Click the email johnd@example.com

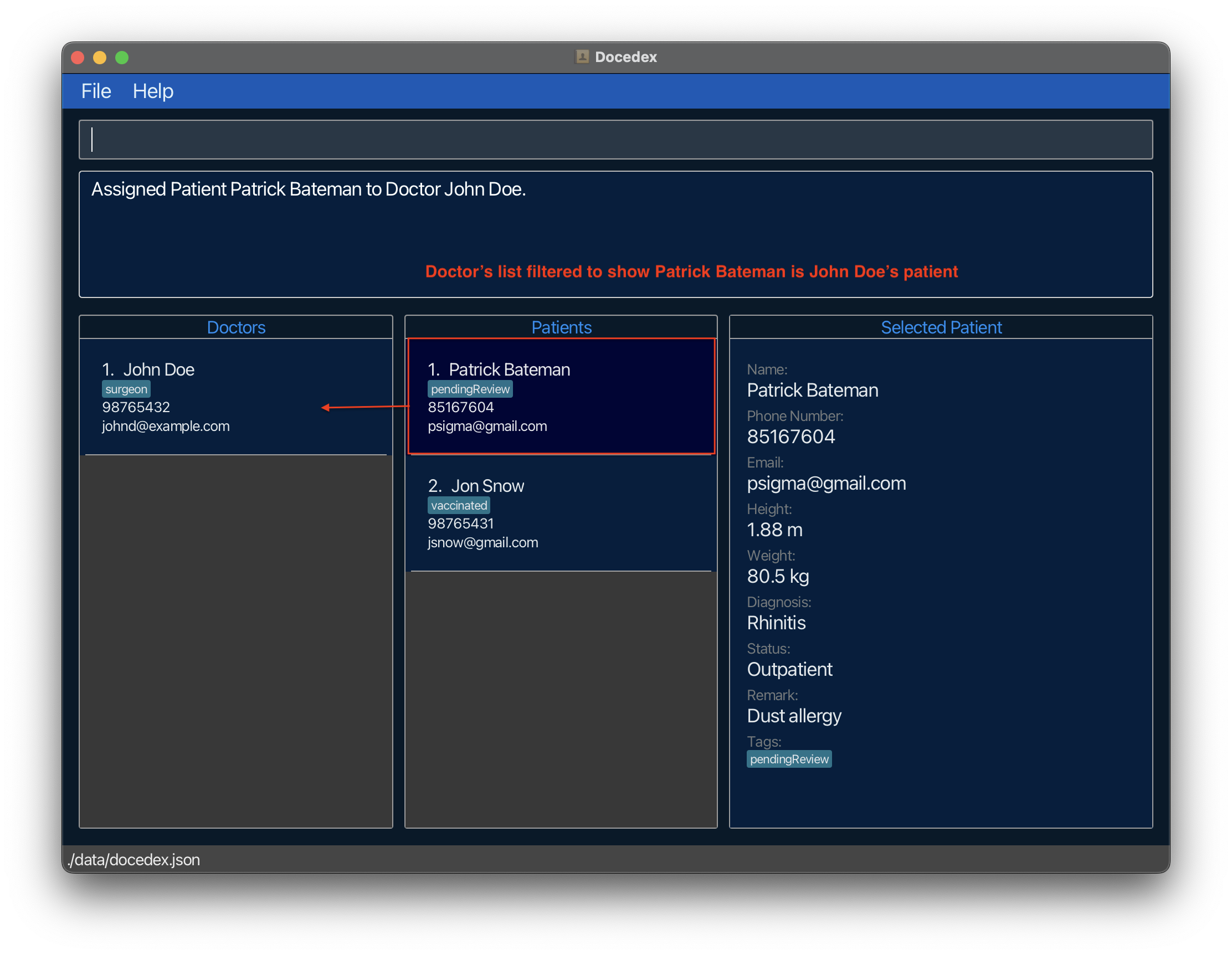166,426
